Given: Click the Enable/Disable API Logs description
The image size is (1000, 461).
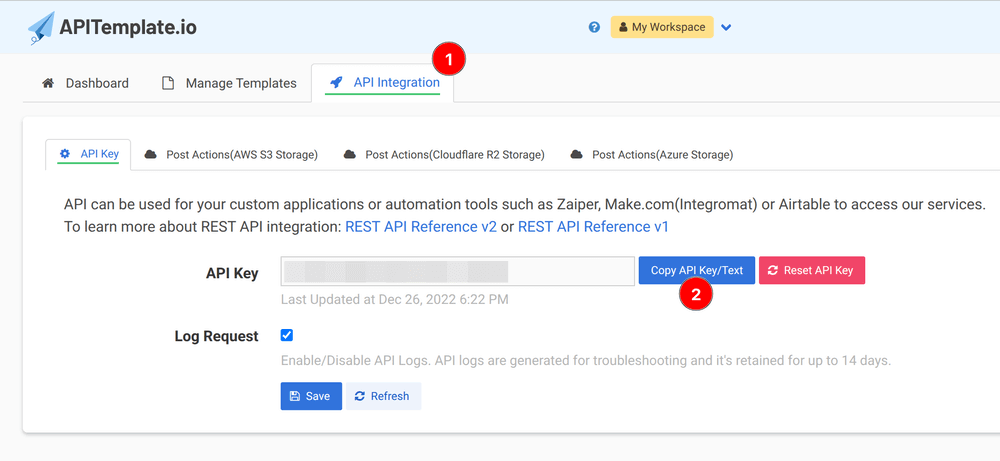Looking at the screenshot, I should [x=585, y=360].
